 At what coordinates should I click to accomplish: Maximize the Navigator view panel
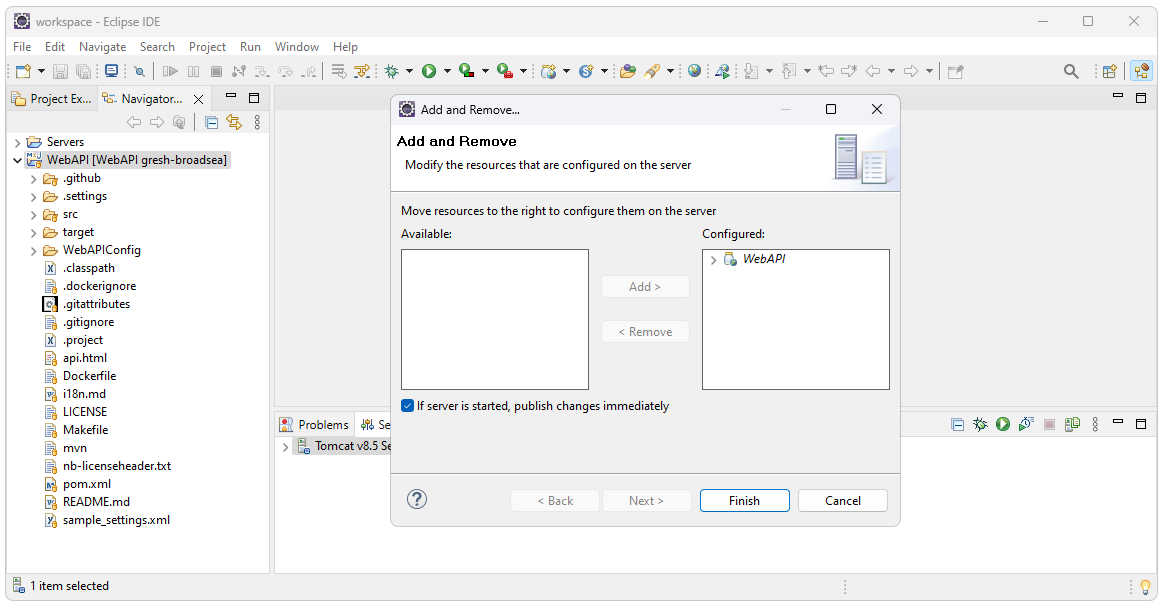(x=254, y=98)
